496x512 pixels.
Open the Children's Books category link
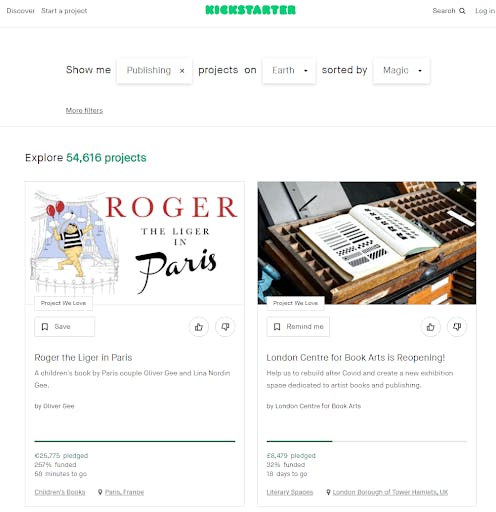(60, 492)
